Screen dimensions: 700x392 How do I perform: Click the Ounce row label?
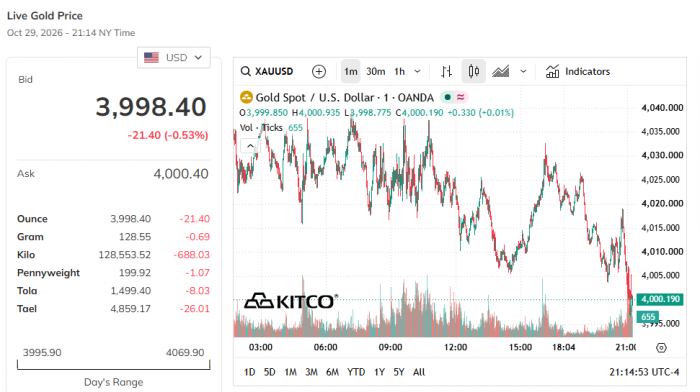(32, 219)
